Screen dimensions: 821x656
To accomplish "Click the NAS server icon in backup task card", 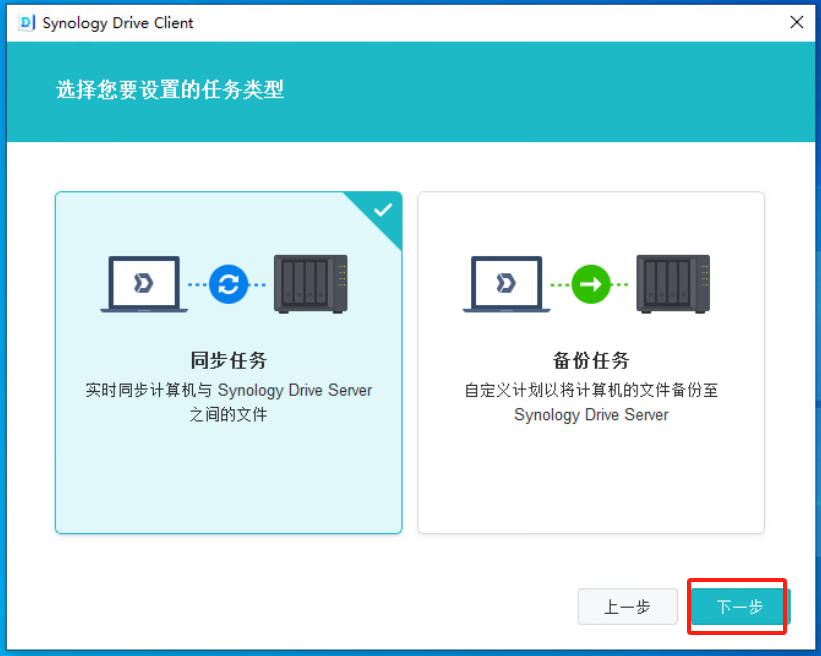I will point(673,284).
